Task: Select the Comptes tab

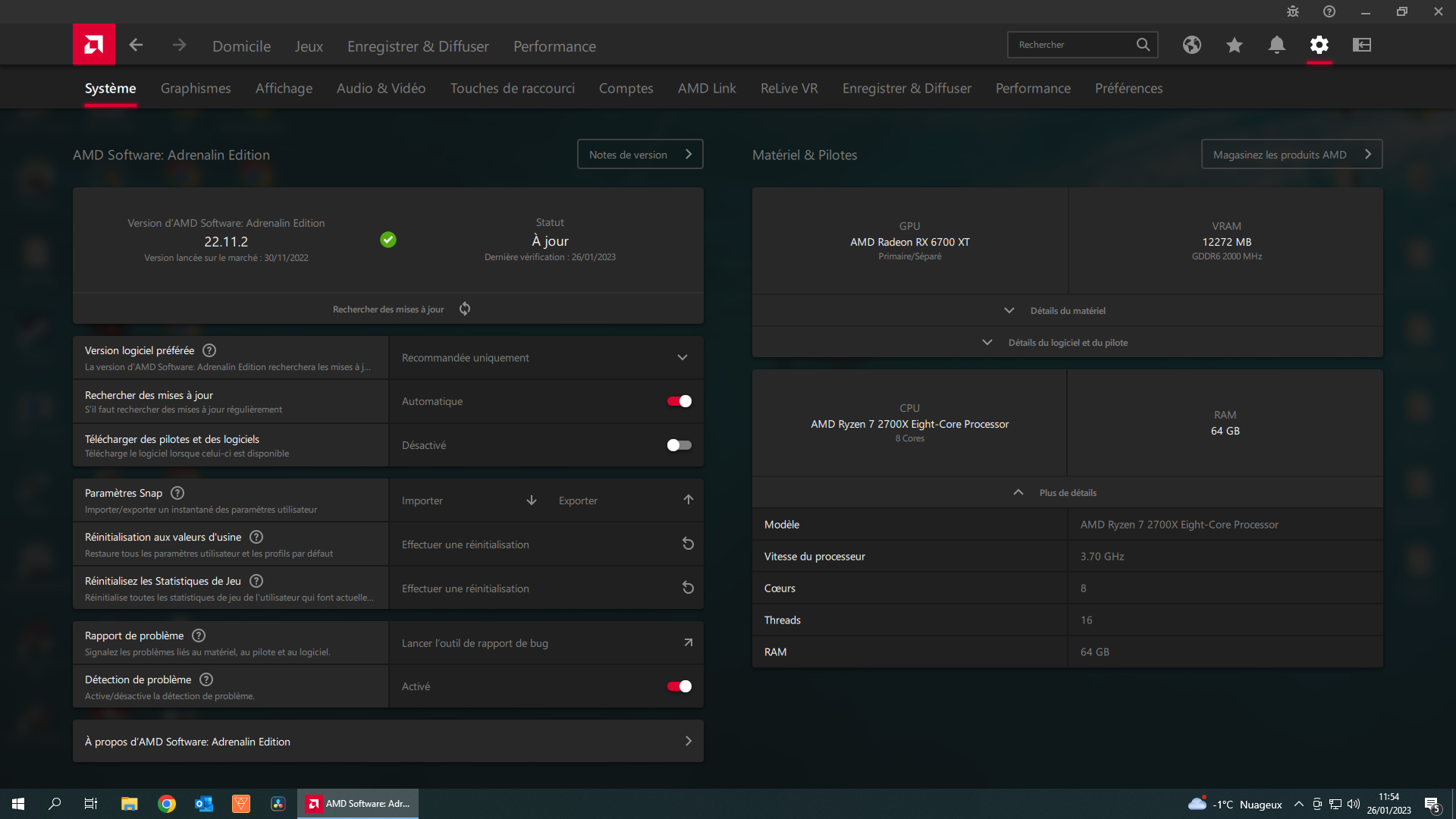Action: [x=626, y=88]
